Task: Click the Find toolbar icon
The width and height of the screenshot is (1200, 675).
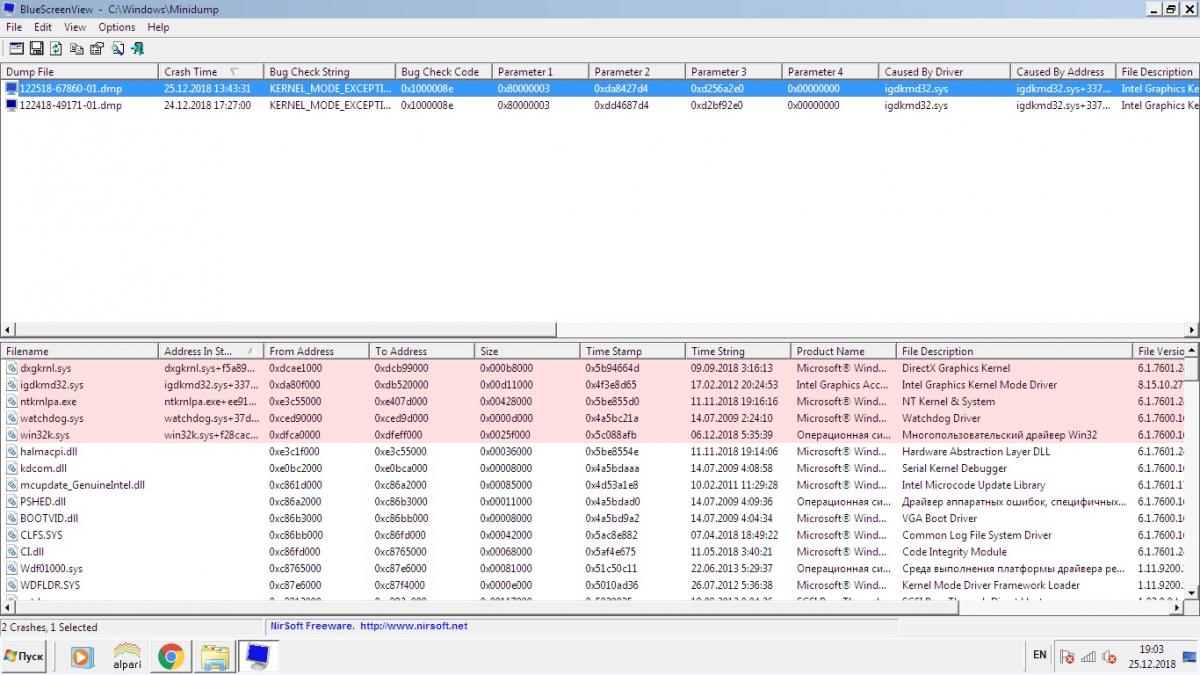Action: 117,48
